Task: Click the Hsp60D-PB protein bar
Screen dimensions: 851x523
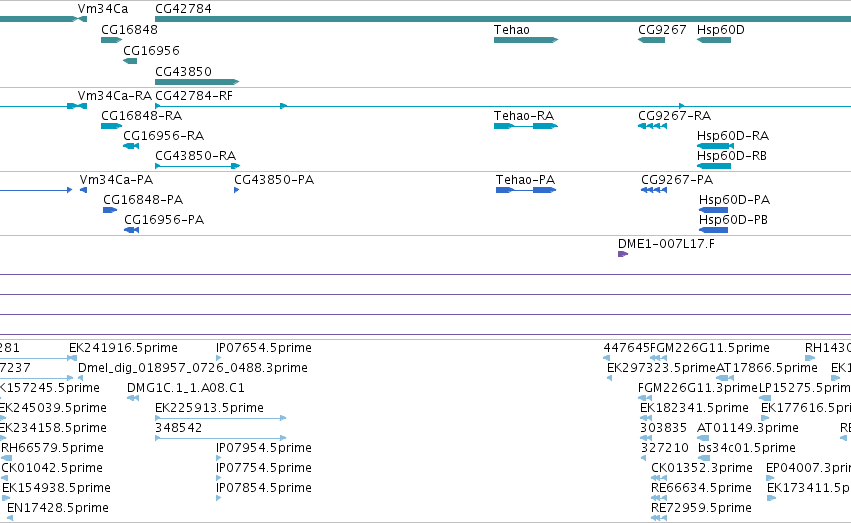Action: tap(713, 229)
